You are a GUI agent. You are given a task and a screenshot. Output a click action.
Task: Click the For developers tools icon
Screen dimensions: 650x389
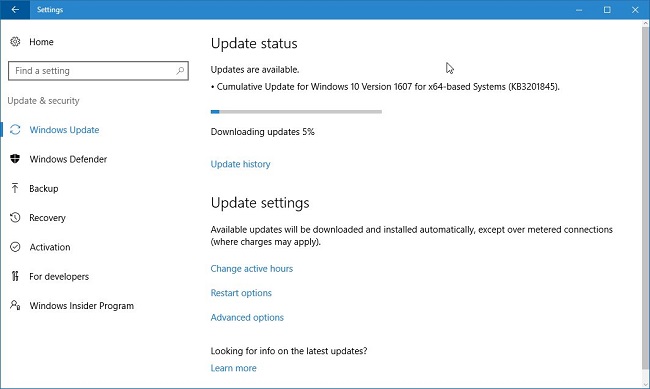coord(15,276)
